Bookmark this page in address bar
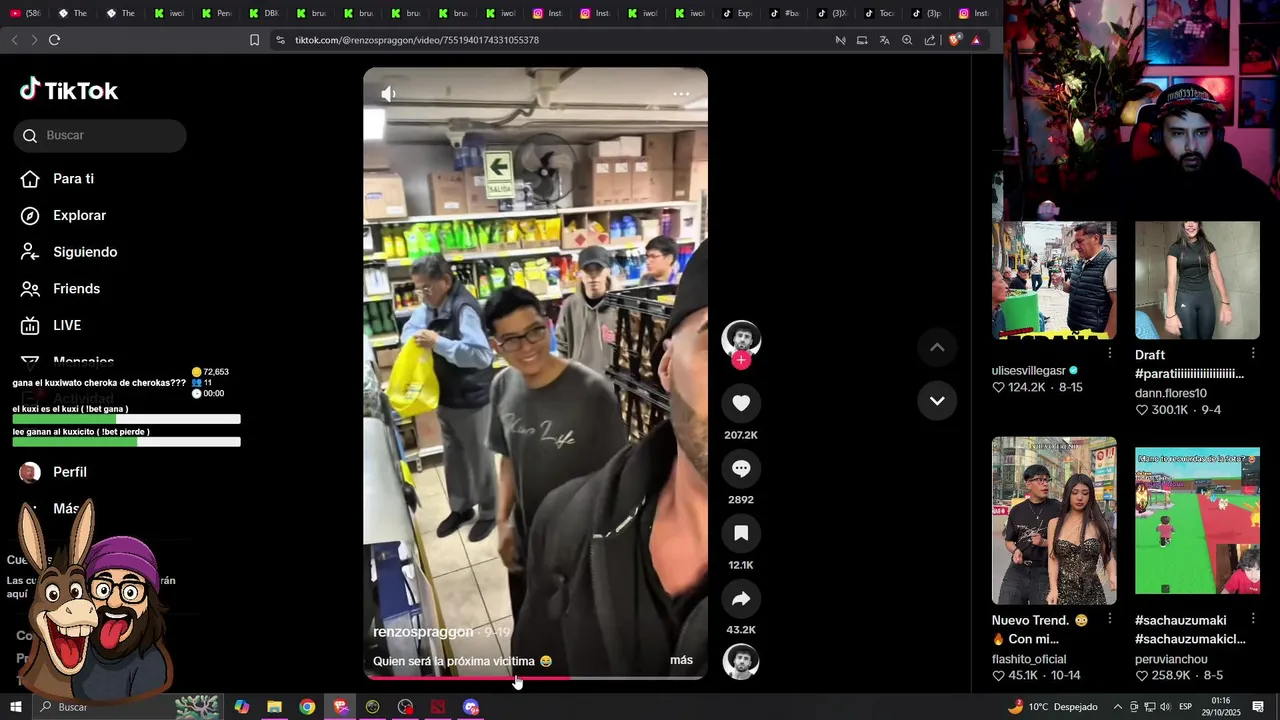This screenshot has height=720, width=1280. [x=254, y=40]
